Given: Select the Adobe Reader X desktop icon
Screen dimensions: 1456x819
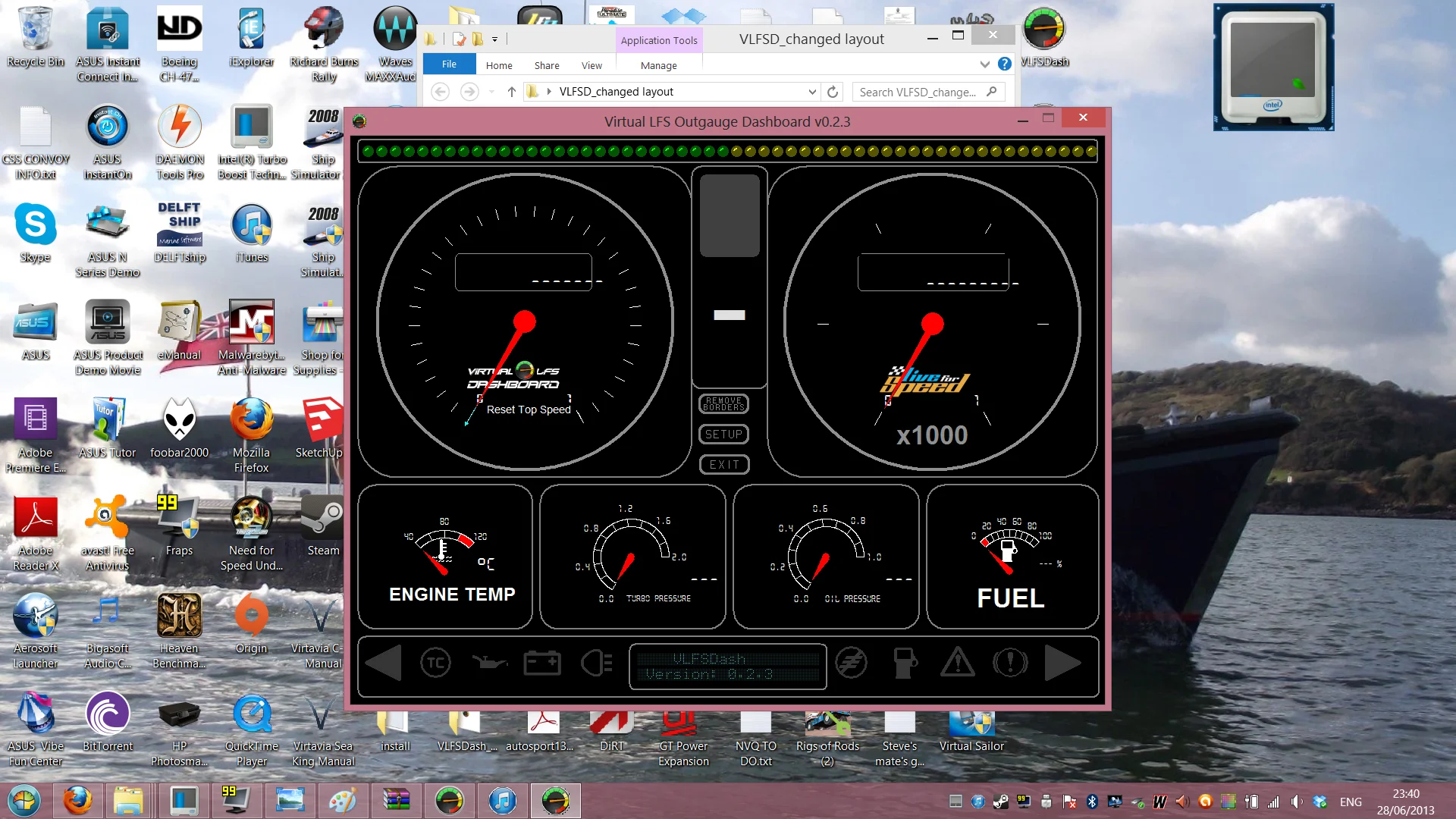Looking at the screenshot, I should tap(35, 534).
